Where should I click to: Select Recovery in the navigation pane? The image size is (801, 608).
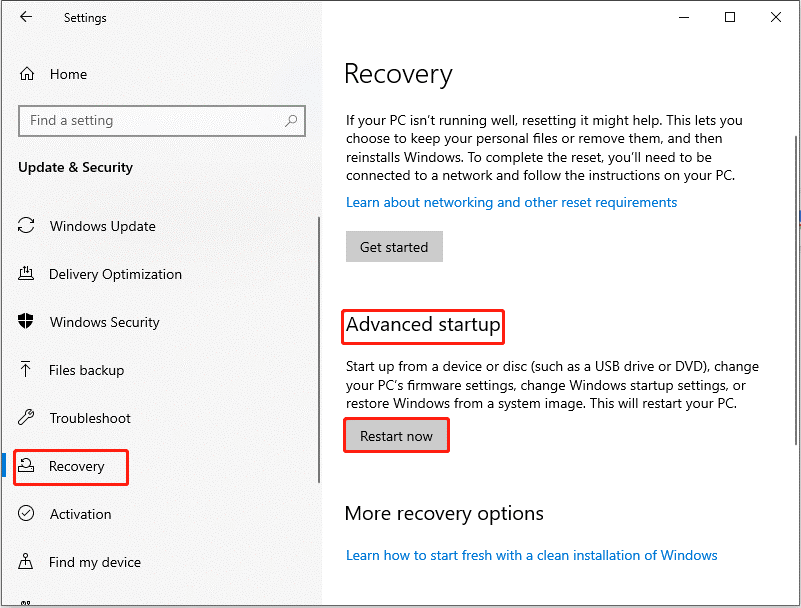76,466
